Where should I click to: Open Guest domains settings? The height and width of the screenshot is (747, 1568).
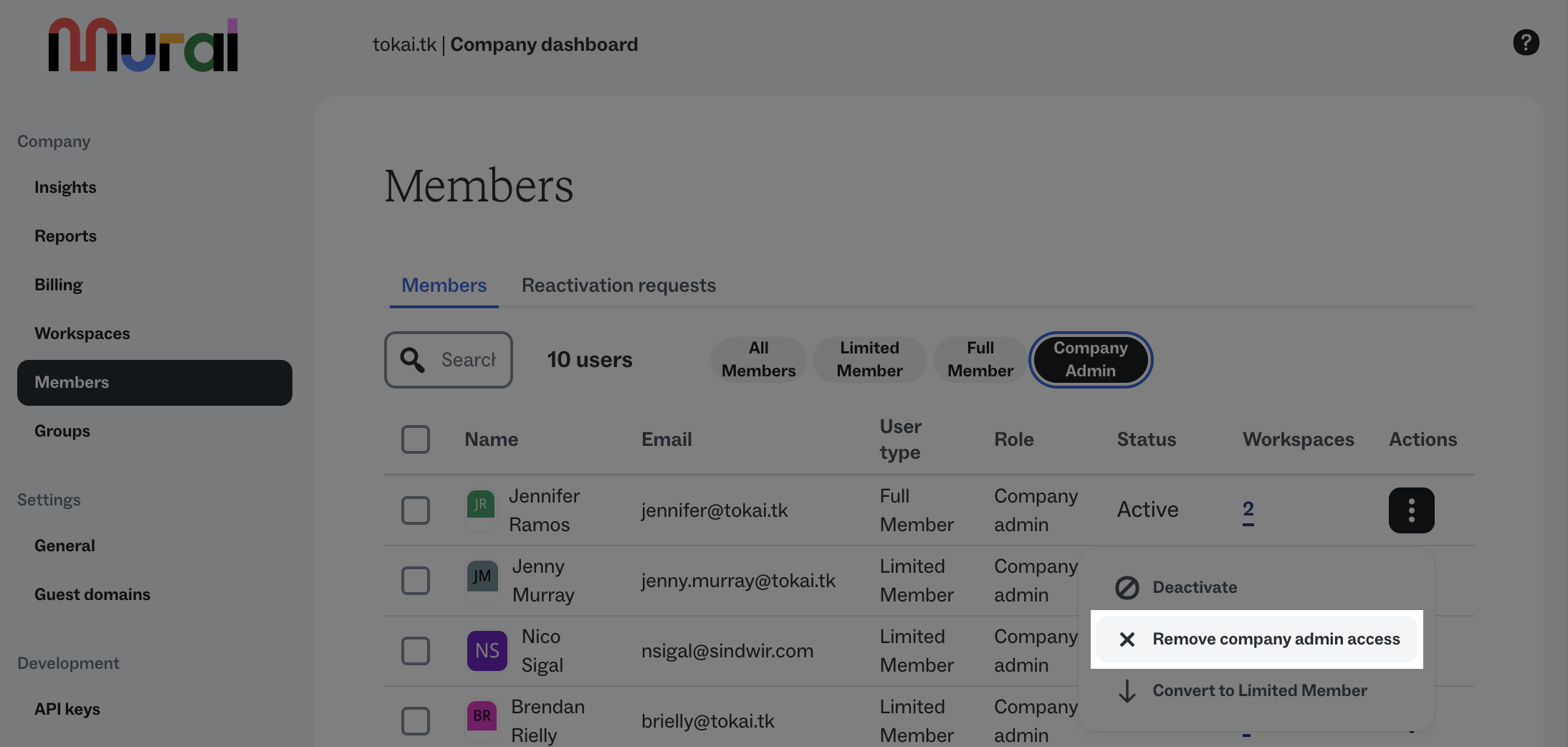pos(92,595)
